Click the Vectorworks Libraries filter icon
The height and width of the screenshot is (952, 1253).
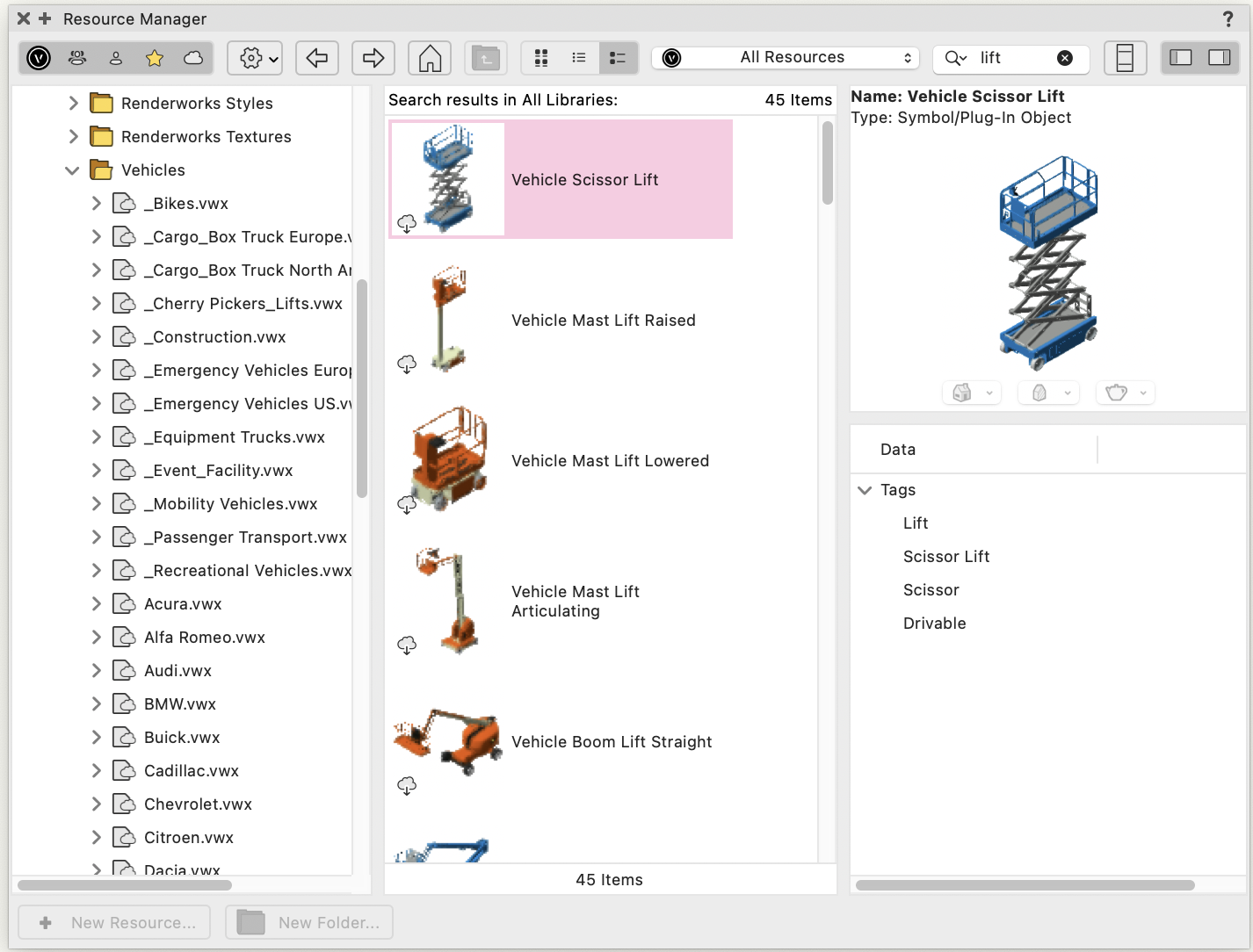[39, 58]
